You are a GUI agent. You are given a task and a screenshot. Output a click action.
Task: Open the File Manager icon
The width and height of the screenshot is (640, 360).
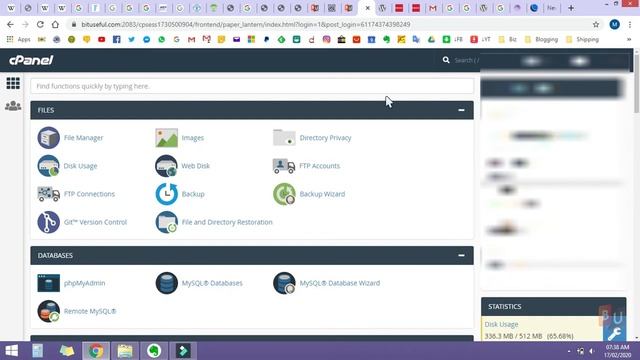(x=49, y=138)
